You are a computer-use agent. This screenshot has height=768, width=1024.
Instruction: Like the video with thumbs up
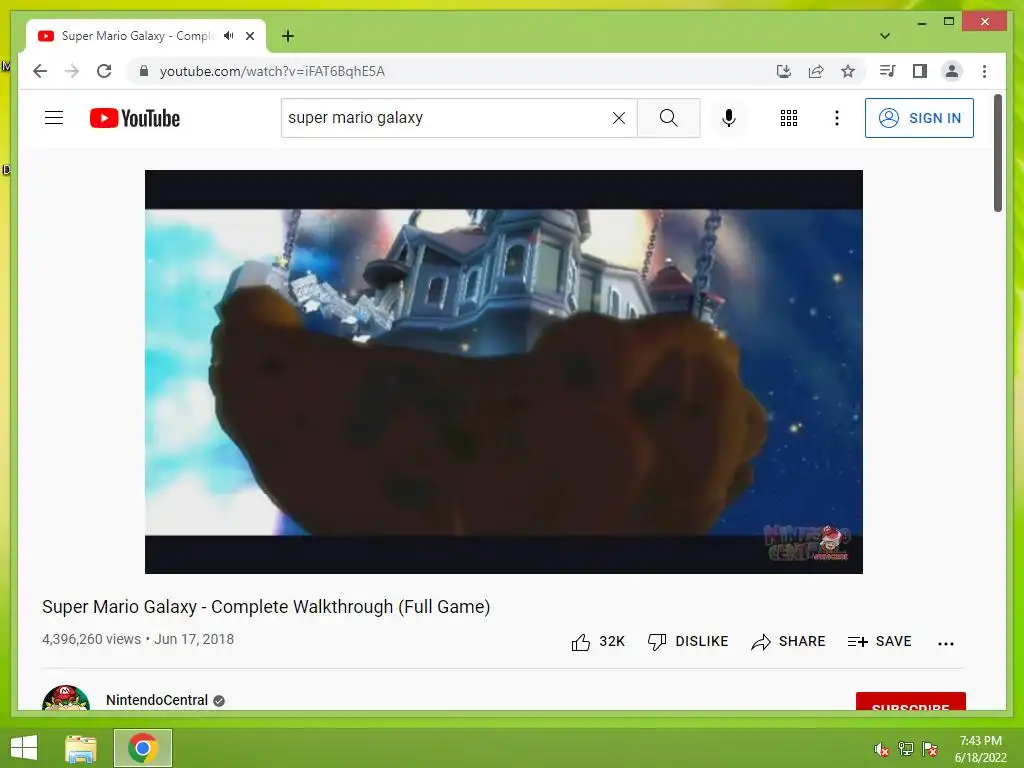point(598,642)
